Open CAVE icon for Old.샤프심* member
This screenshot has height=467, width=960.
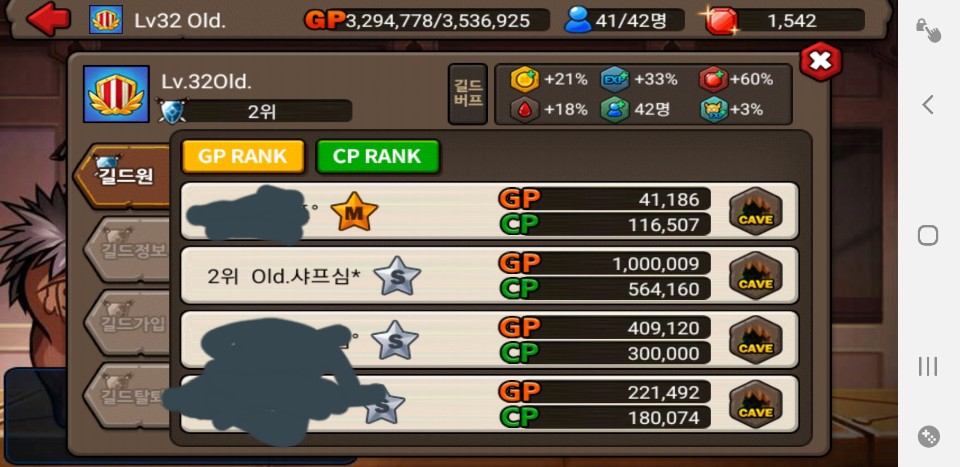[756, 276]
